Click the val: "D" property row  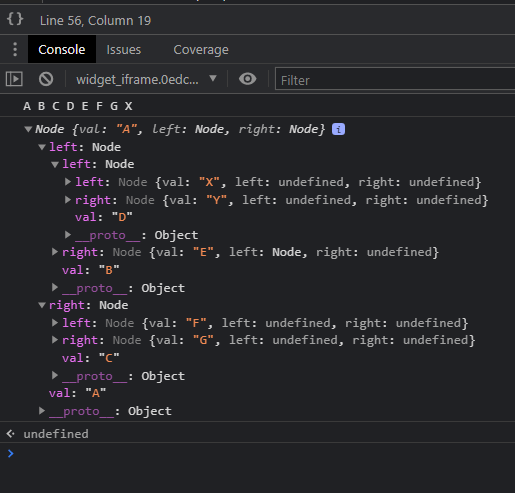tap(104, 217)
